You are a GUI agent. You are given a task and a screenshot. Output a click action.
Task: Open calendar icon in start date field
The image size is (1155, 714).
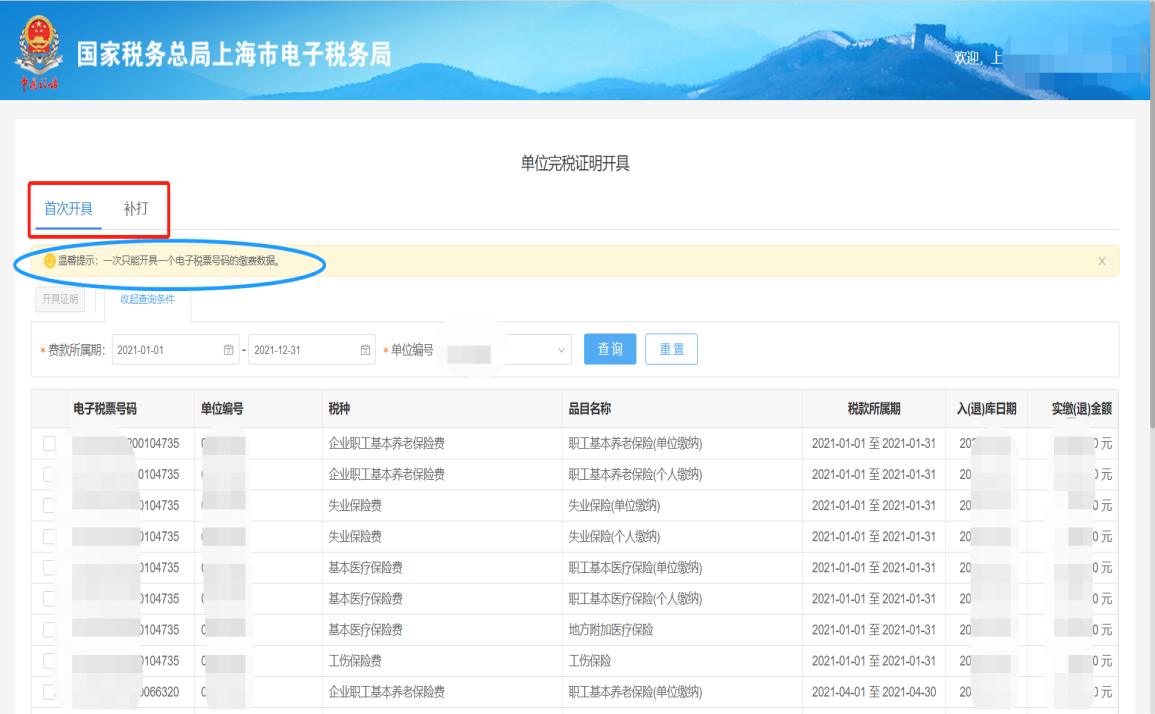(228, 350)
